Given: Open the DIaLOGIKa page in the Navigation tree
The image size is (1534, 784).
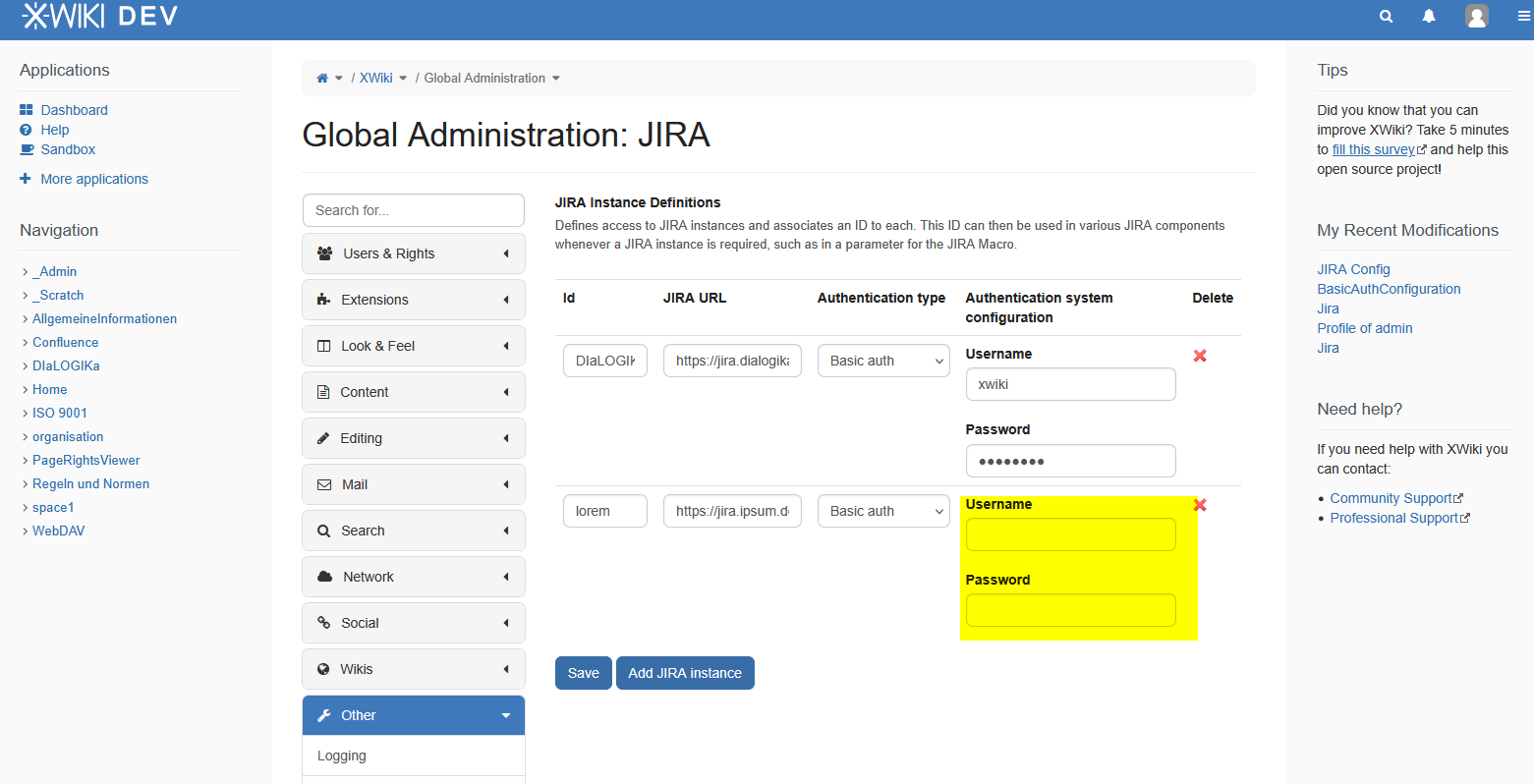Looking at the screenshot, I should coord(66,365).
